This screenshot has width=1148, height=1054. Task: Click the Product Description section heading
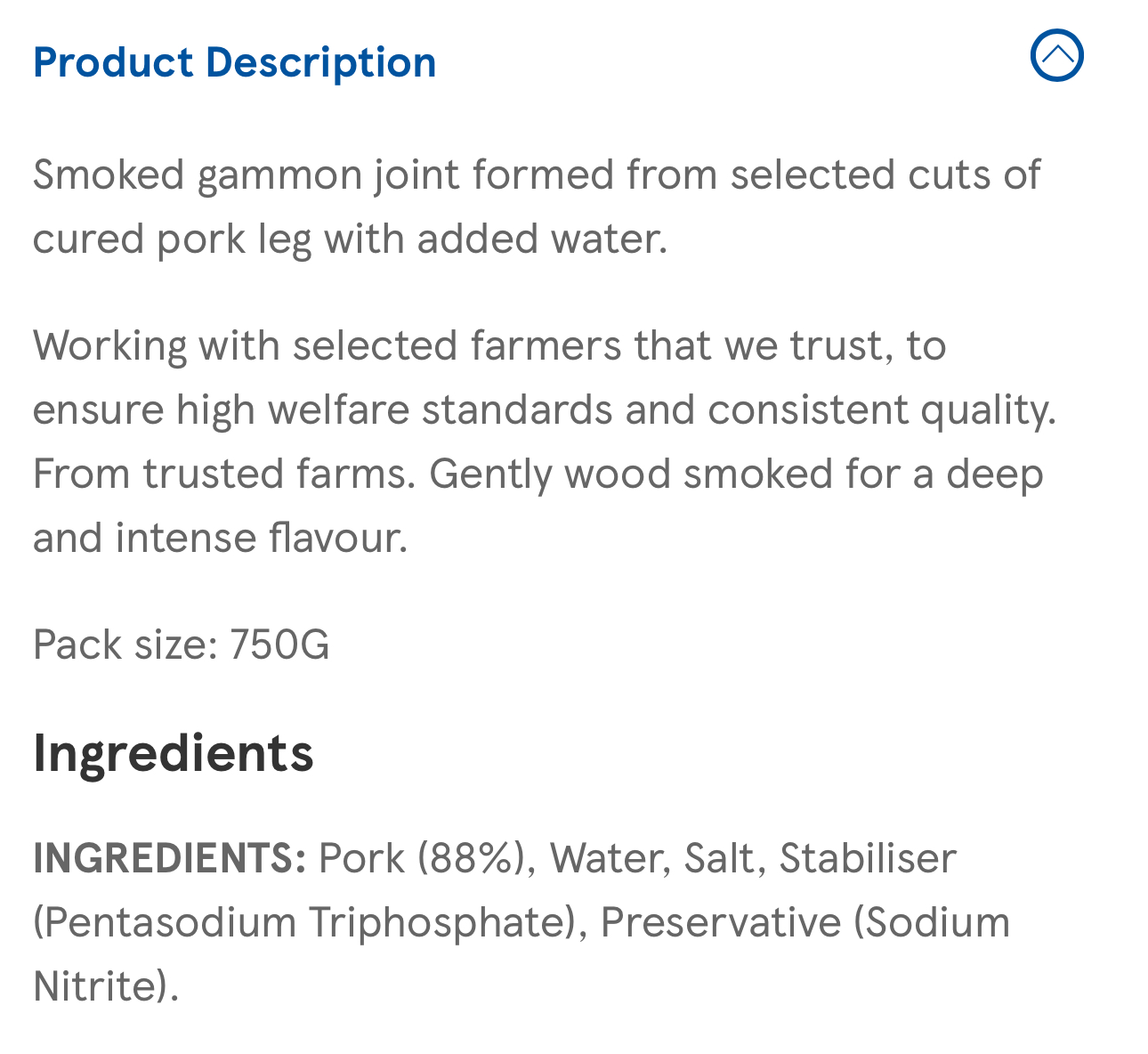[235, 62]
